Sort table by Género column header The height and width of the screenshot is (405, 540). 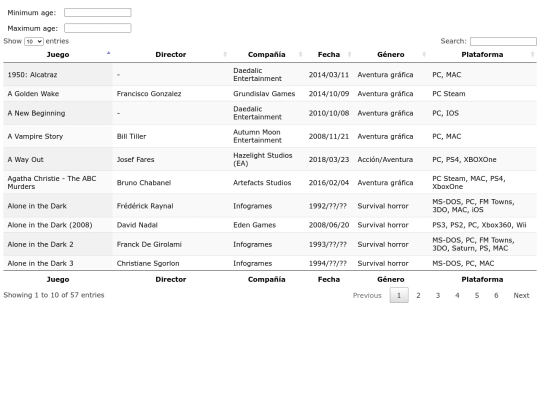(391, 54)
